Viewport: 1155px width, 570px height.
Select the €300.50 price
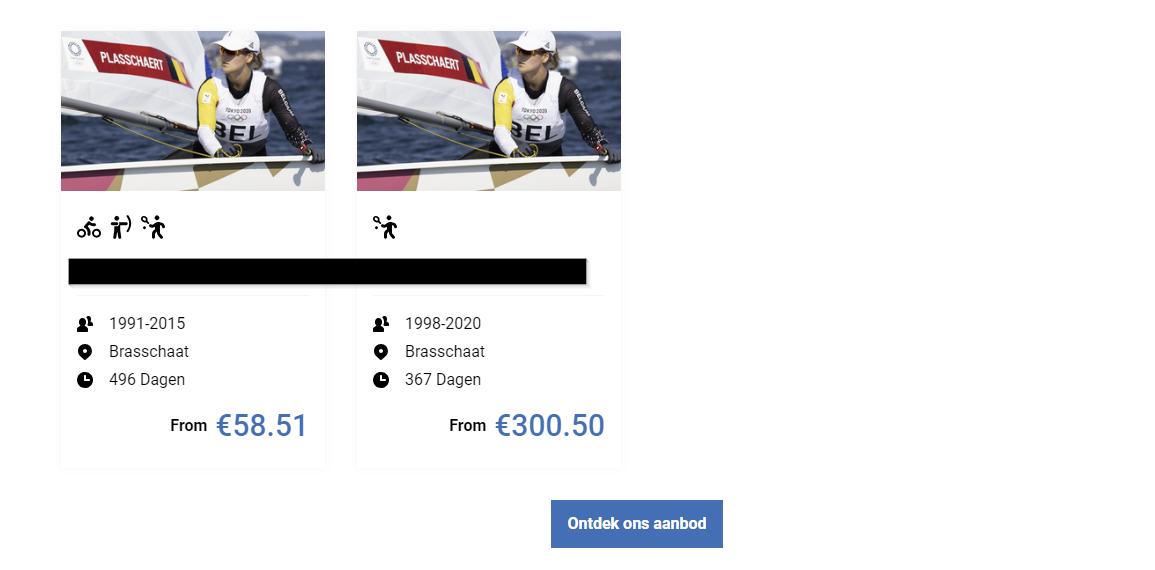[550, 426]
